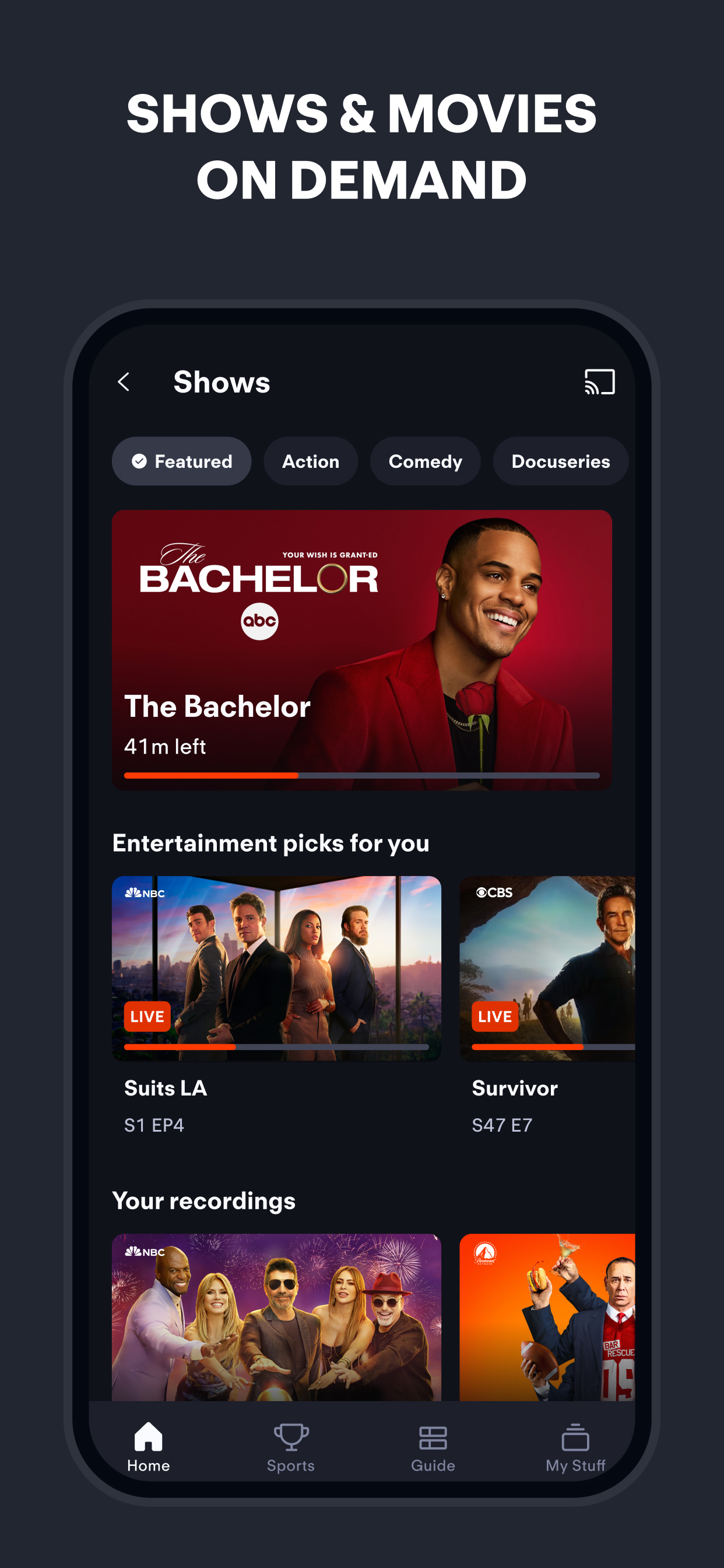The height and width of the screenshot is (1568, 724).
Task: Select the Action genre chip
Action: point(310,461)
